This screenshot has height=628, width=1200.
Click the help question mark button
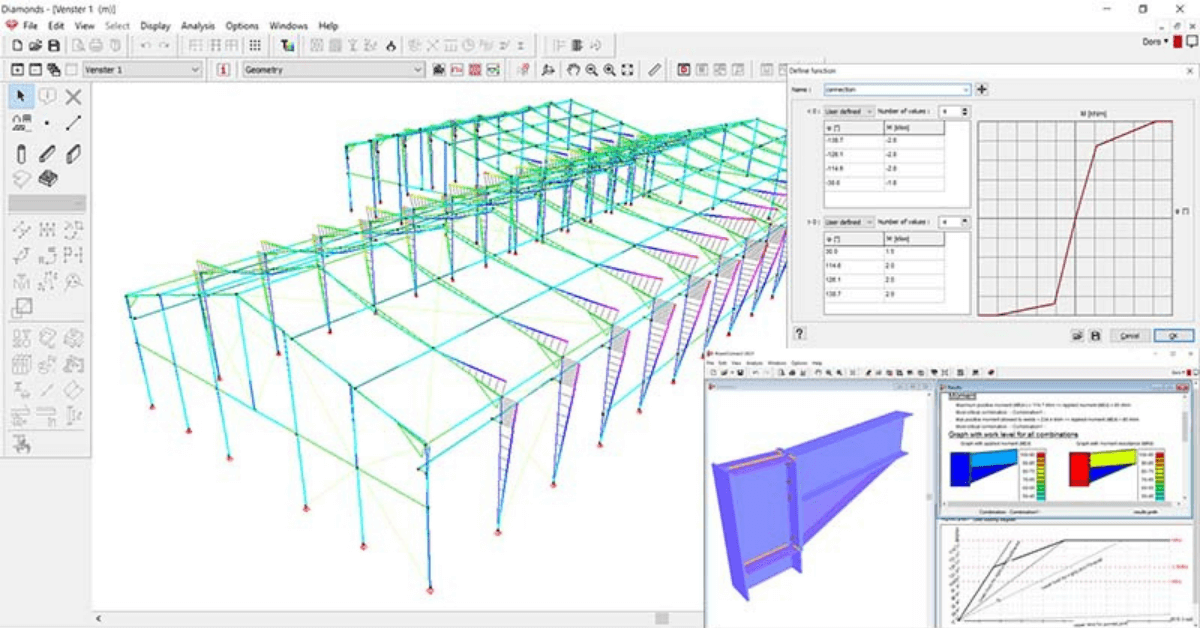click(x=800, y=334)
